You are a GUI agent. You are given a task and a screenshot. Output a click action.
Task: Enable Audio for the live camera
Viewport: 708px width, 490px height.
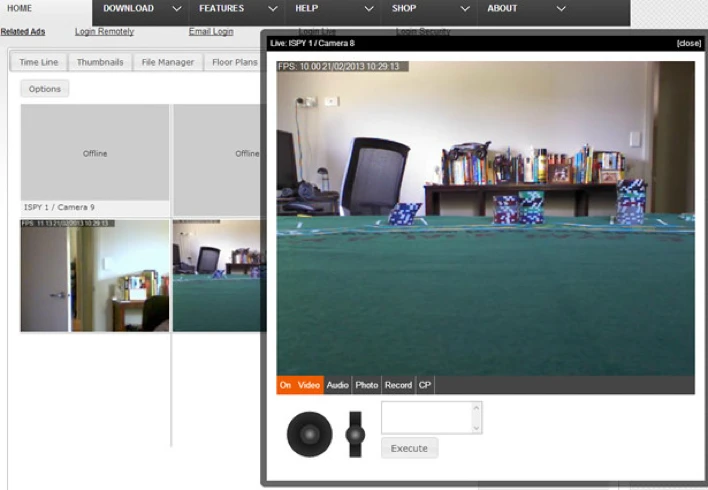point(338,385)
